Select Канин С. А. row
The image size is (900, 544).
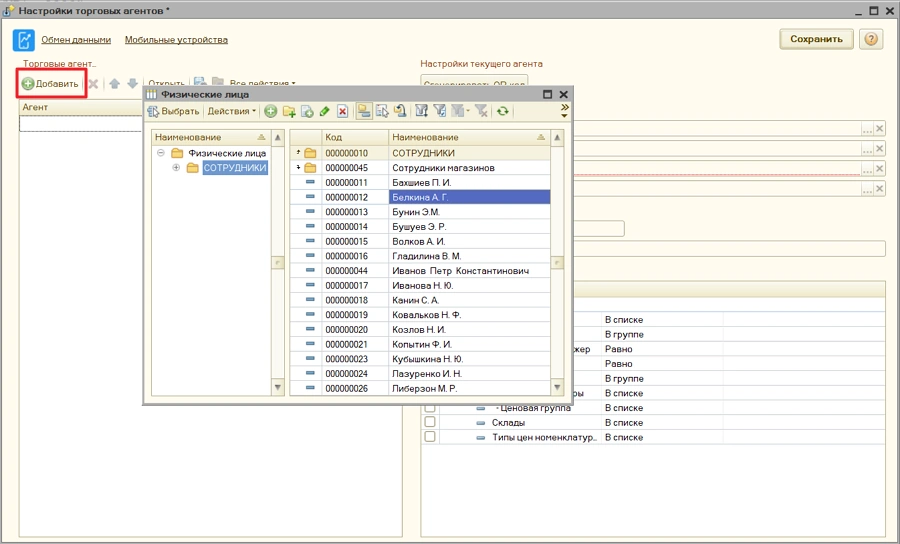tap(420, 300)
